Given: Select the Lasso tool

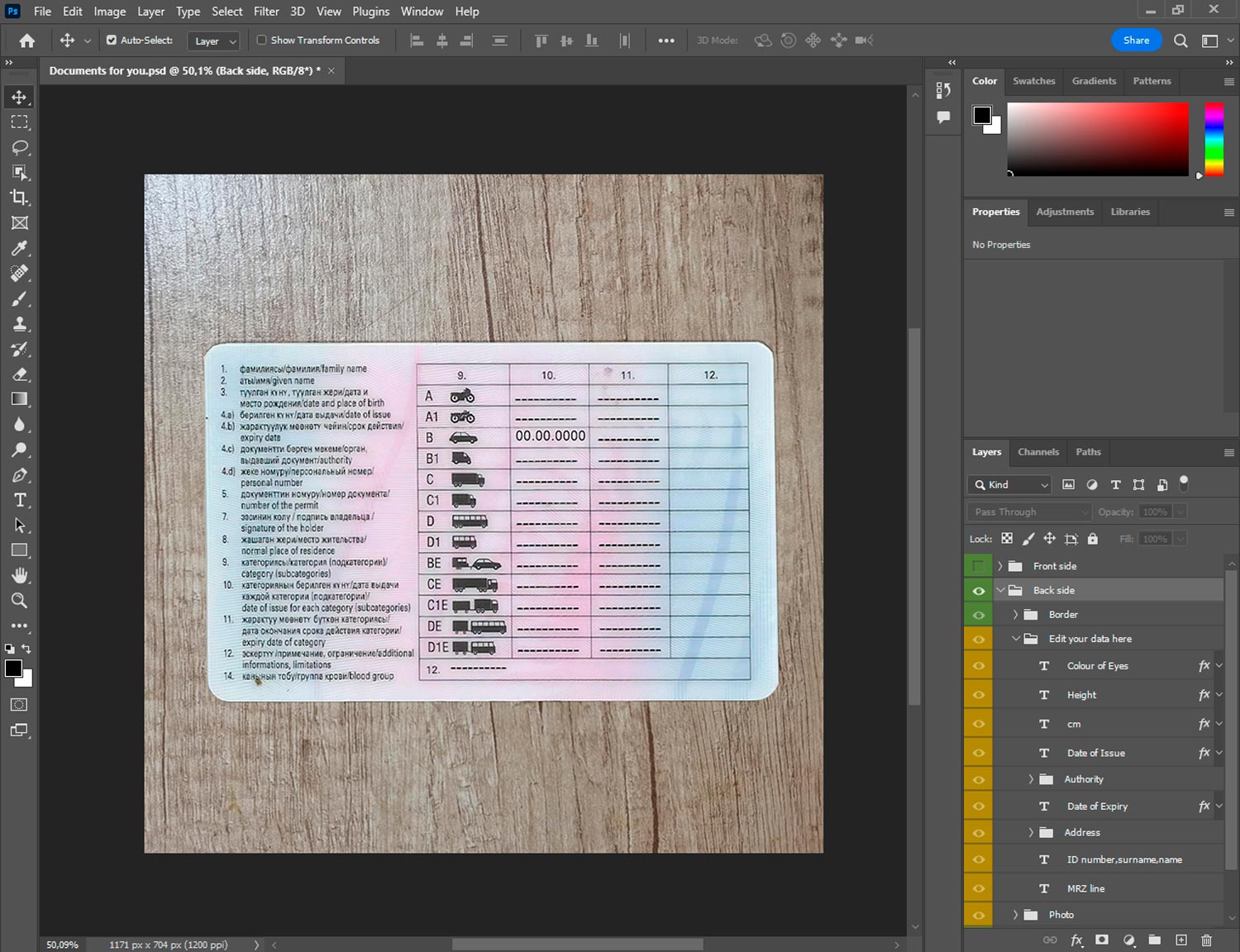Looking at the screenshot, I should tap(20, 148).
